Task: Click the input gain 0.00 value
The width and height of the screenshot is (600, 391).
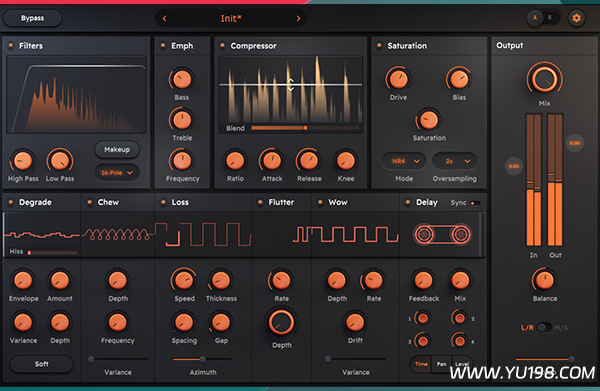Action: pos(514,166)
